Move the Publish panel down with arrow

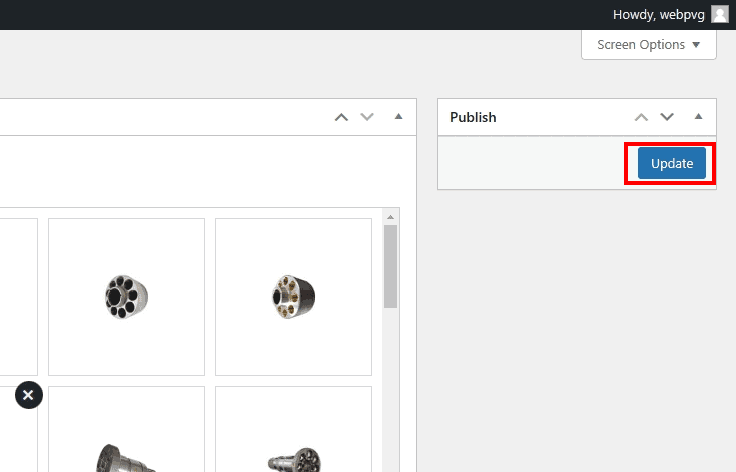(x=667, y=117)
